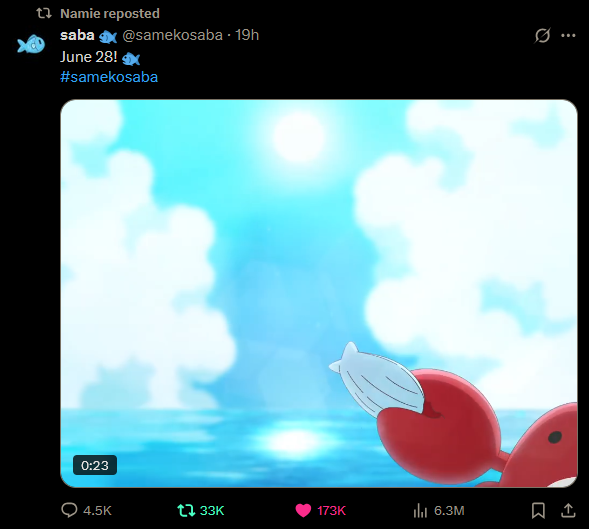Open the #samekosaba hashtag link

pos(109,77)
